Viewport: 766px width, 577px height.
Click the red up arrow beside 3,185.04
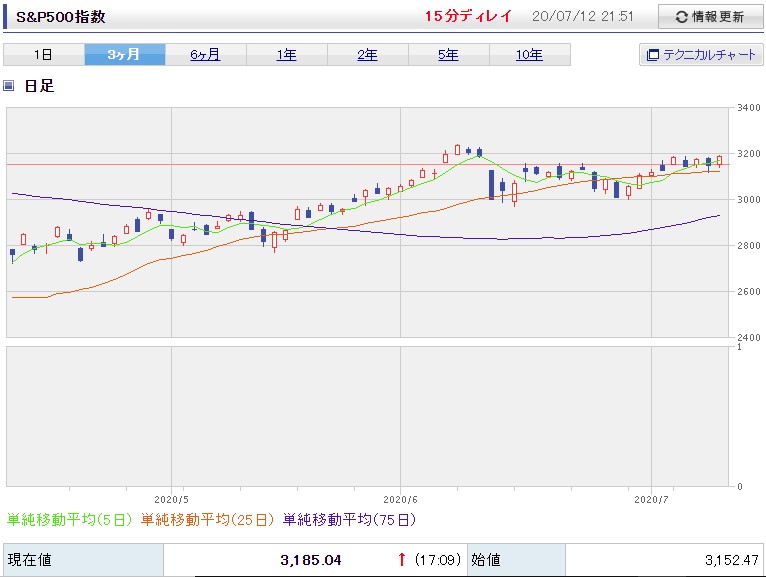pos(402,559)
